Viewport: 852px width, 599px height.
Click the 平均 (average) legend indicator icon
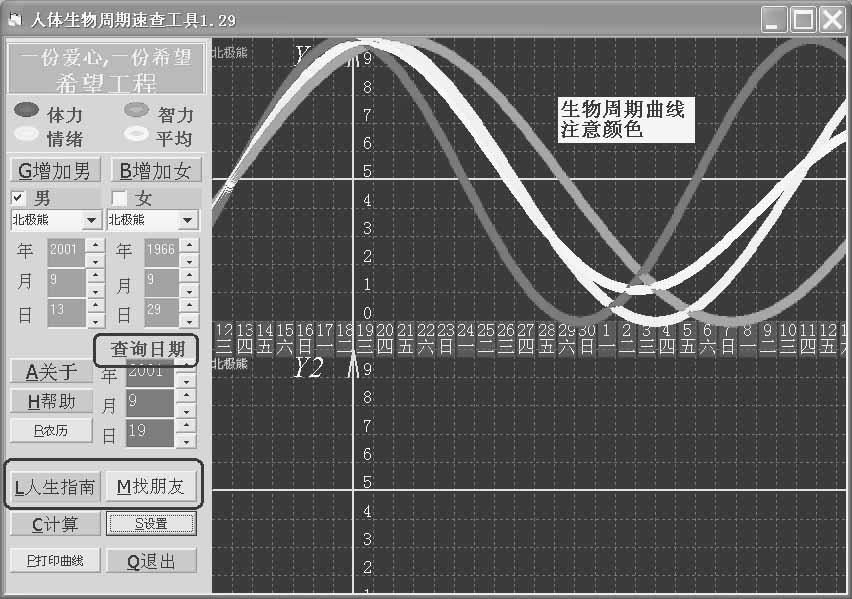(x=136, y=133)
